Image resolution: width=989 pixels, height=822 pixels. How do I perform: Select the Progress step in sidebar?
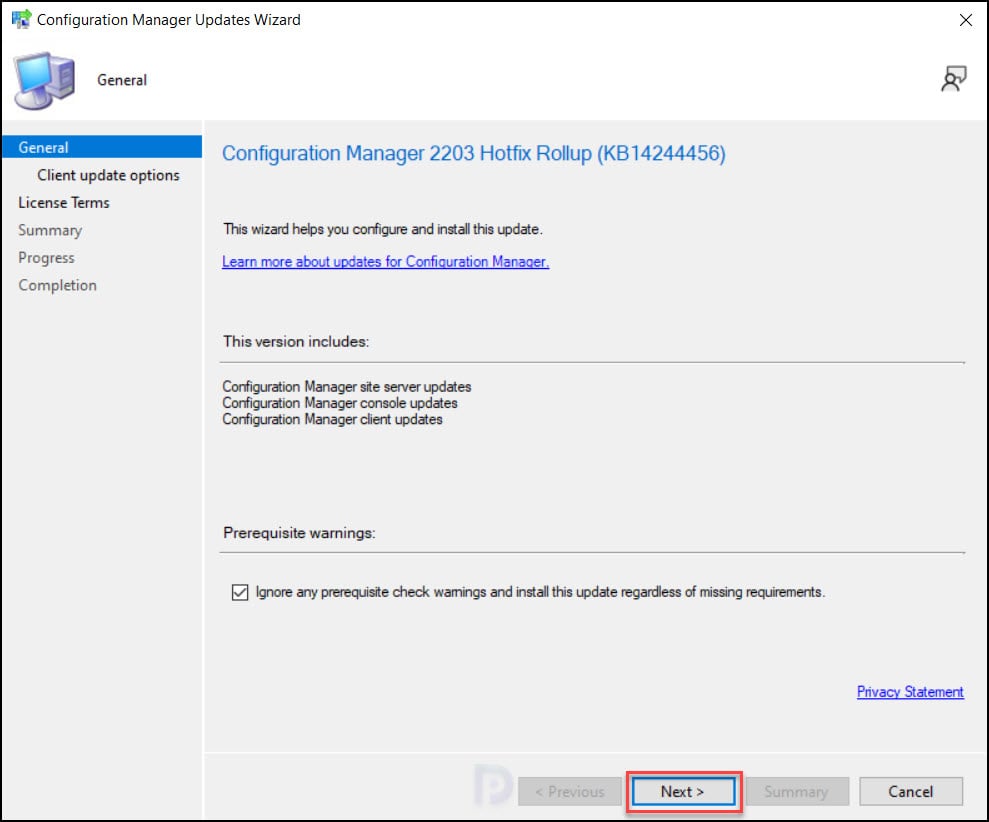(46, 258)
